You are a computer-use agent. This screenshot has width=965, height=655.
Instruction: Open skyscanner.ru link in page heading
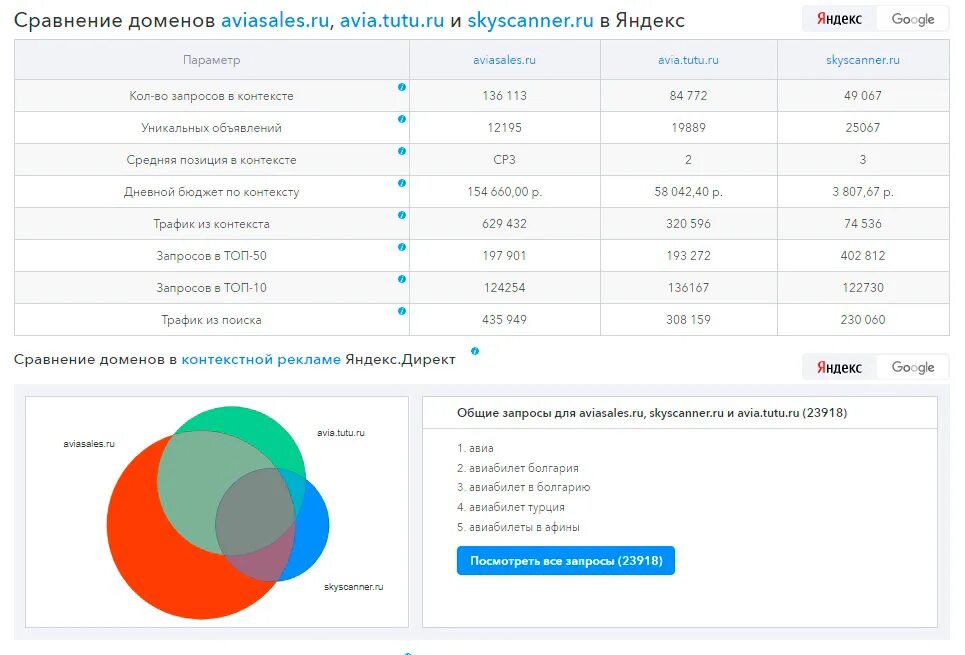pos(531,20)
